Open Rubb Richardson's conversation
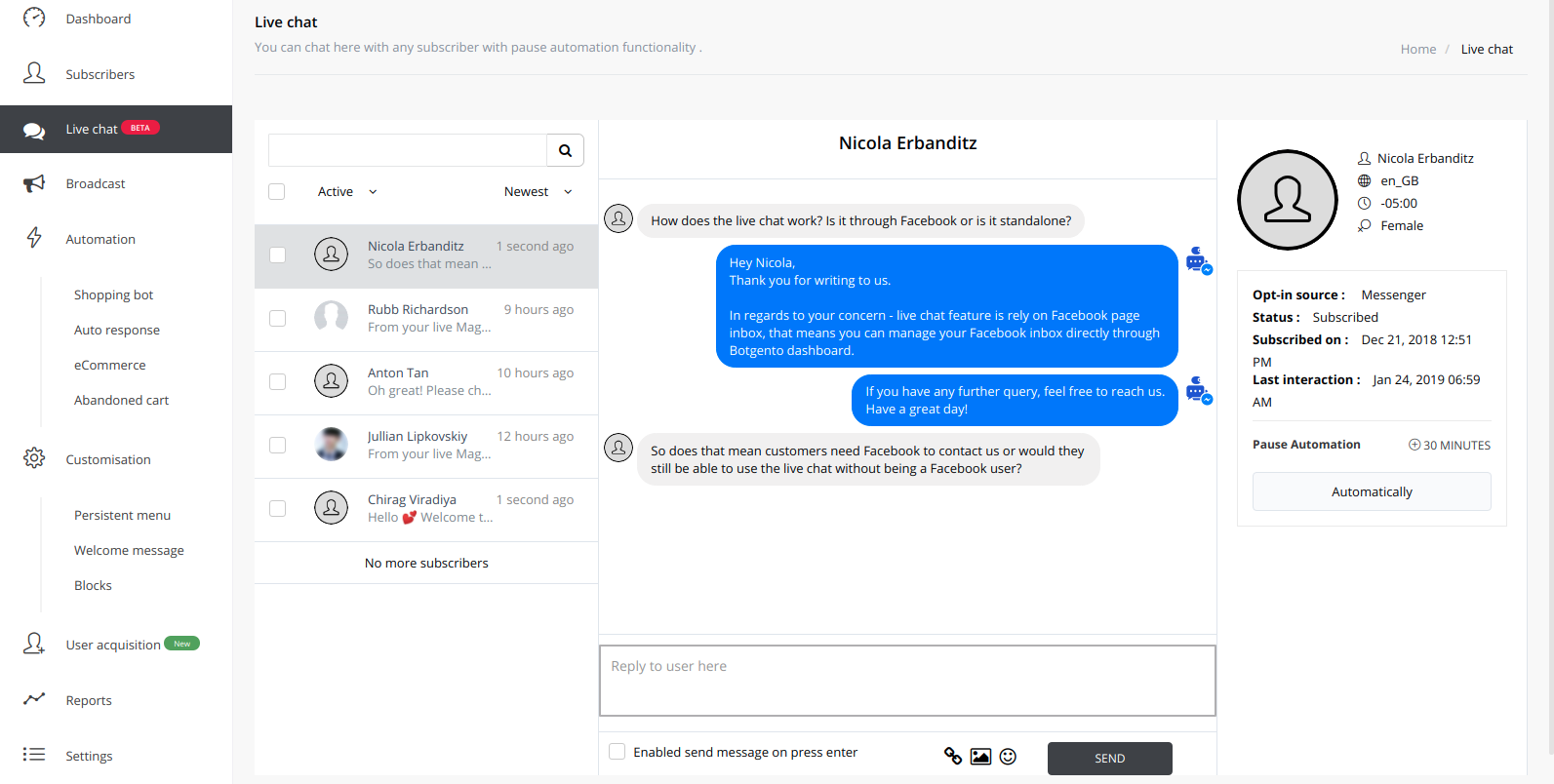The width and height of the screenshot is (1554, 784). 426,320
